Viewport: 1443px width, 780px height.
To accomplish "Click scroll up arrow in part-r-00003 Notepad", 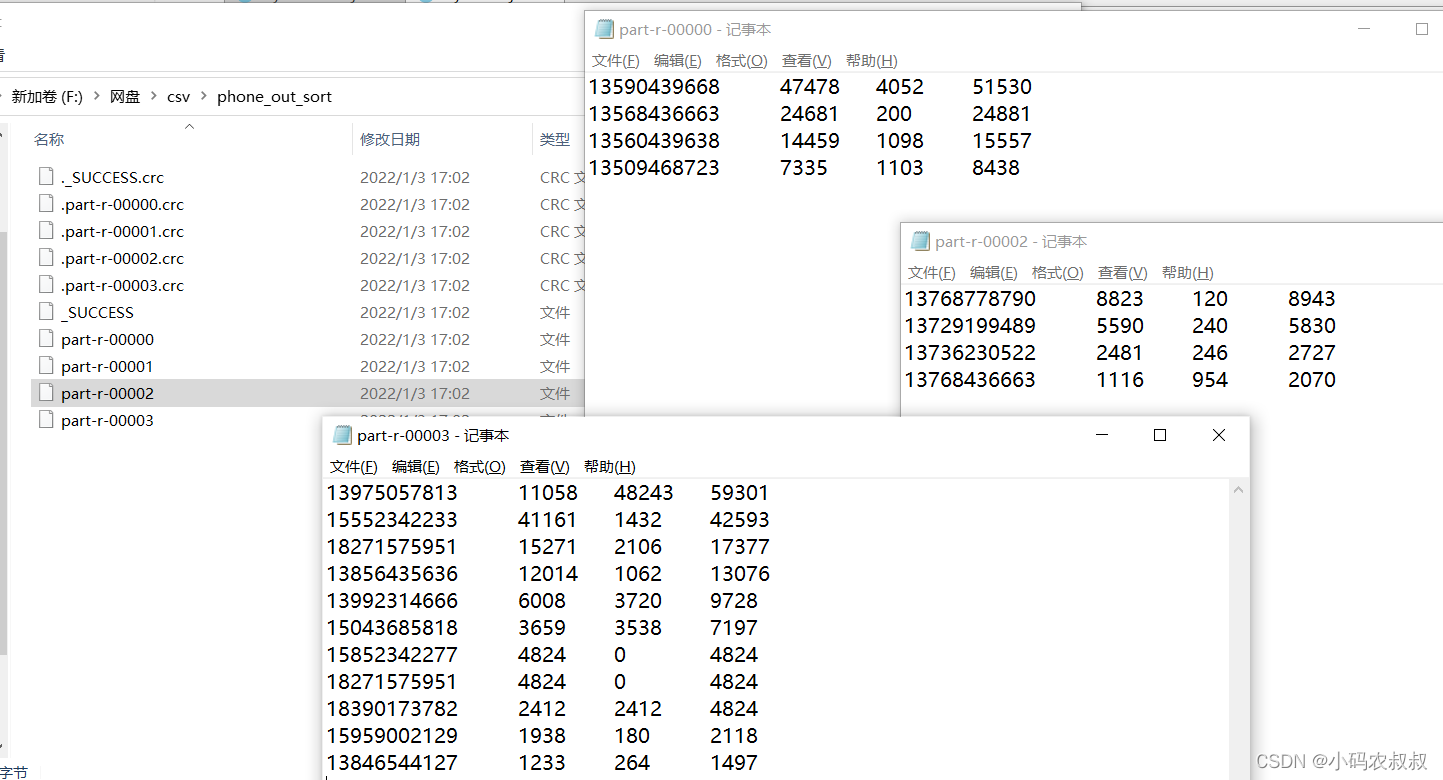I will (x=1238, y=491).
